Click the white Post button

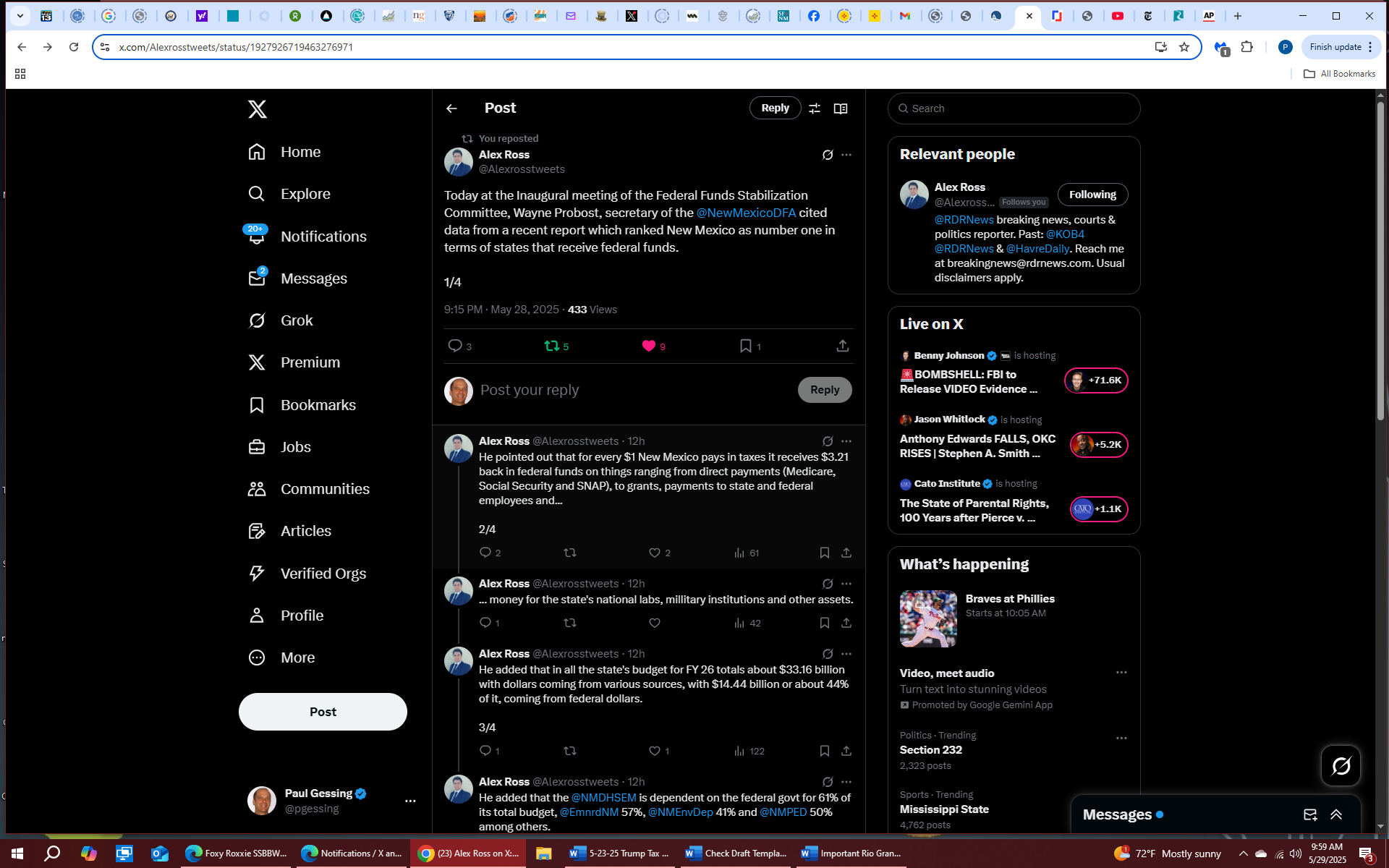[323, 712]
